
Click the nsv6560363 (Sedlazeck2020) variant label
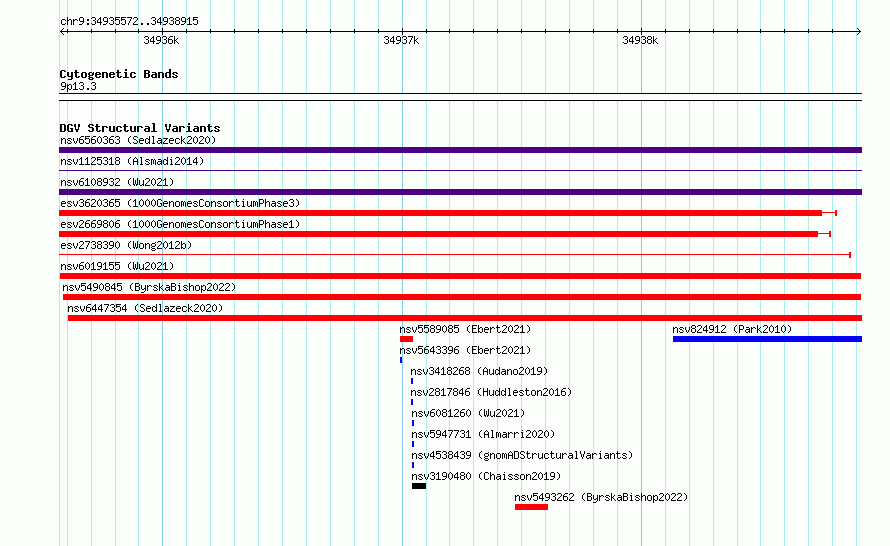pyautogui.click(x=138, y=140)
